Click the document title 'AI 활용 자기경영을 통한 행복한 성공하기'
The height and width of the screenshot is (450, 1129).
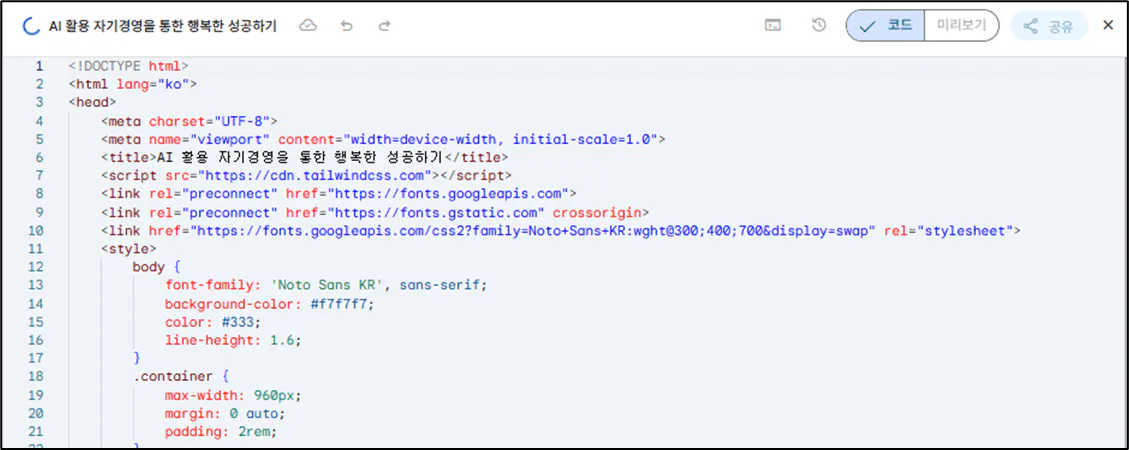(162, 26)
